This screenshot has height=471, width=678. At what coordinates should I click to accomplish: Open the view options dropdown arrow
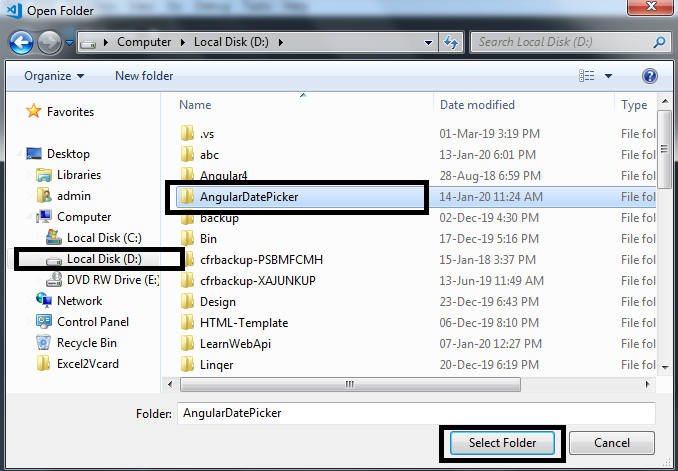(608, 76)
